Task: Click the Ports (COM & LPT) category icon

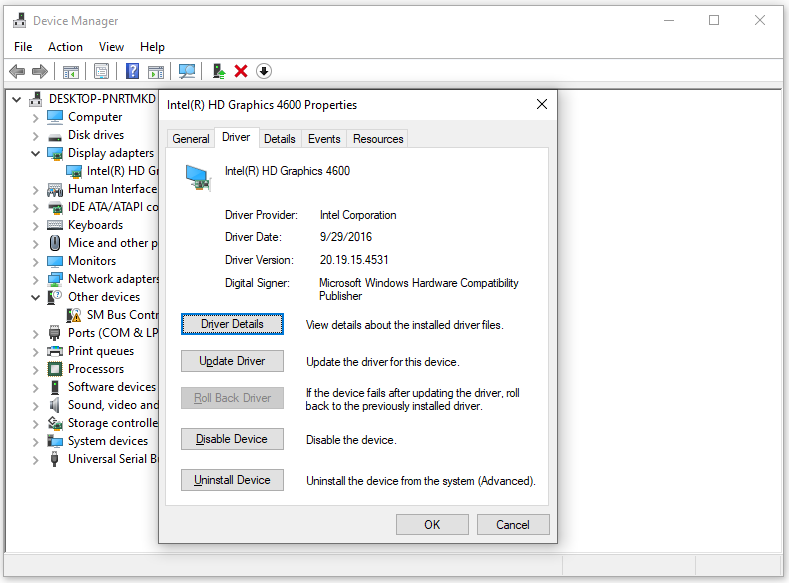Action: point(54,333)
